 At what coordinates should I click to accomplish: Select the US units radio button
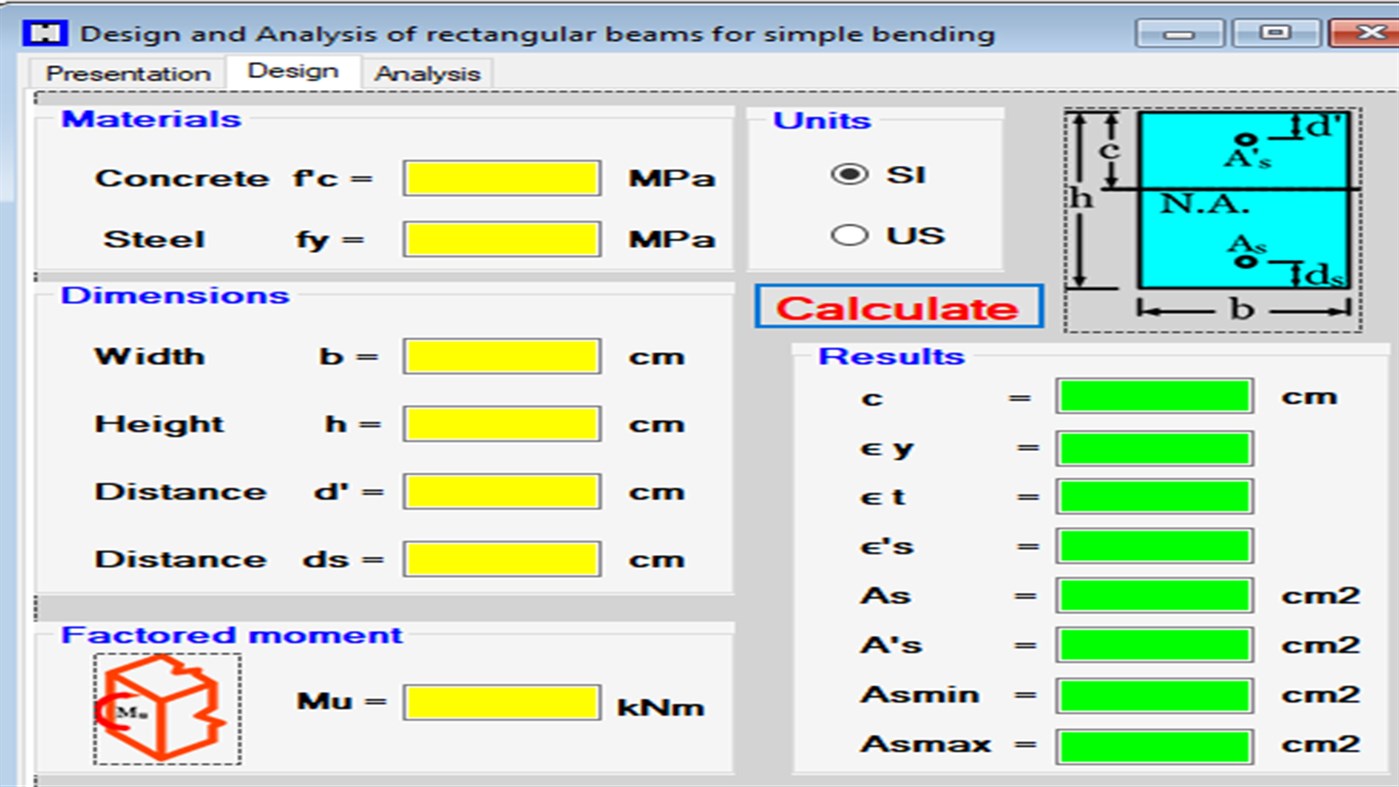tap(850, 234)
